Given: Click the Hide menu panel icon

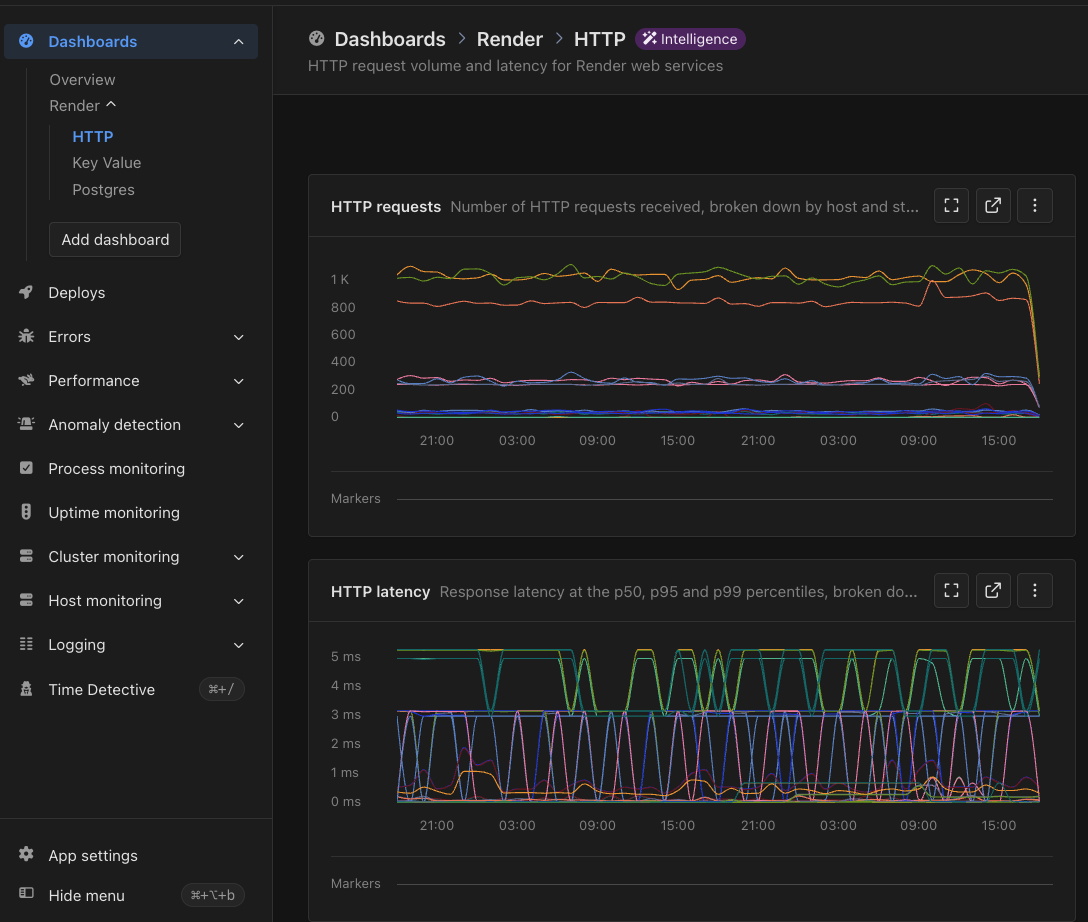Looking at the screenshot, I should point(26,894).
